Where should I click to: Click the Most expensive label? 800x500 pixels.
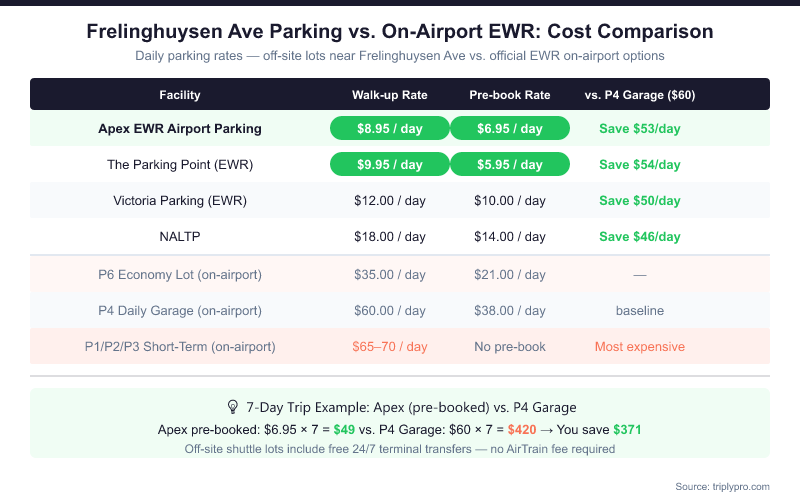(640, 347)
